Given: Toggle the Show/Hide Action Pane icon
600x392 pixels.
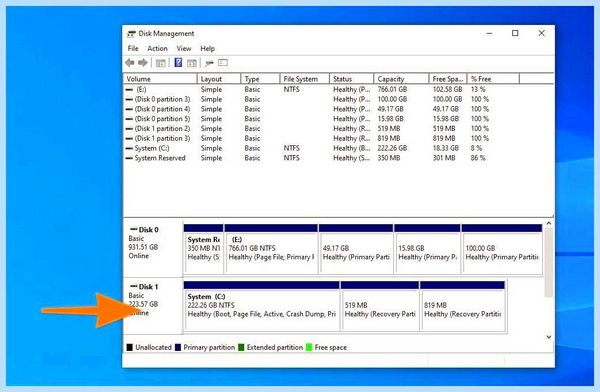Looking at the screenshot, I should click(191, 63).
